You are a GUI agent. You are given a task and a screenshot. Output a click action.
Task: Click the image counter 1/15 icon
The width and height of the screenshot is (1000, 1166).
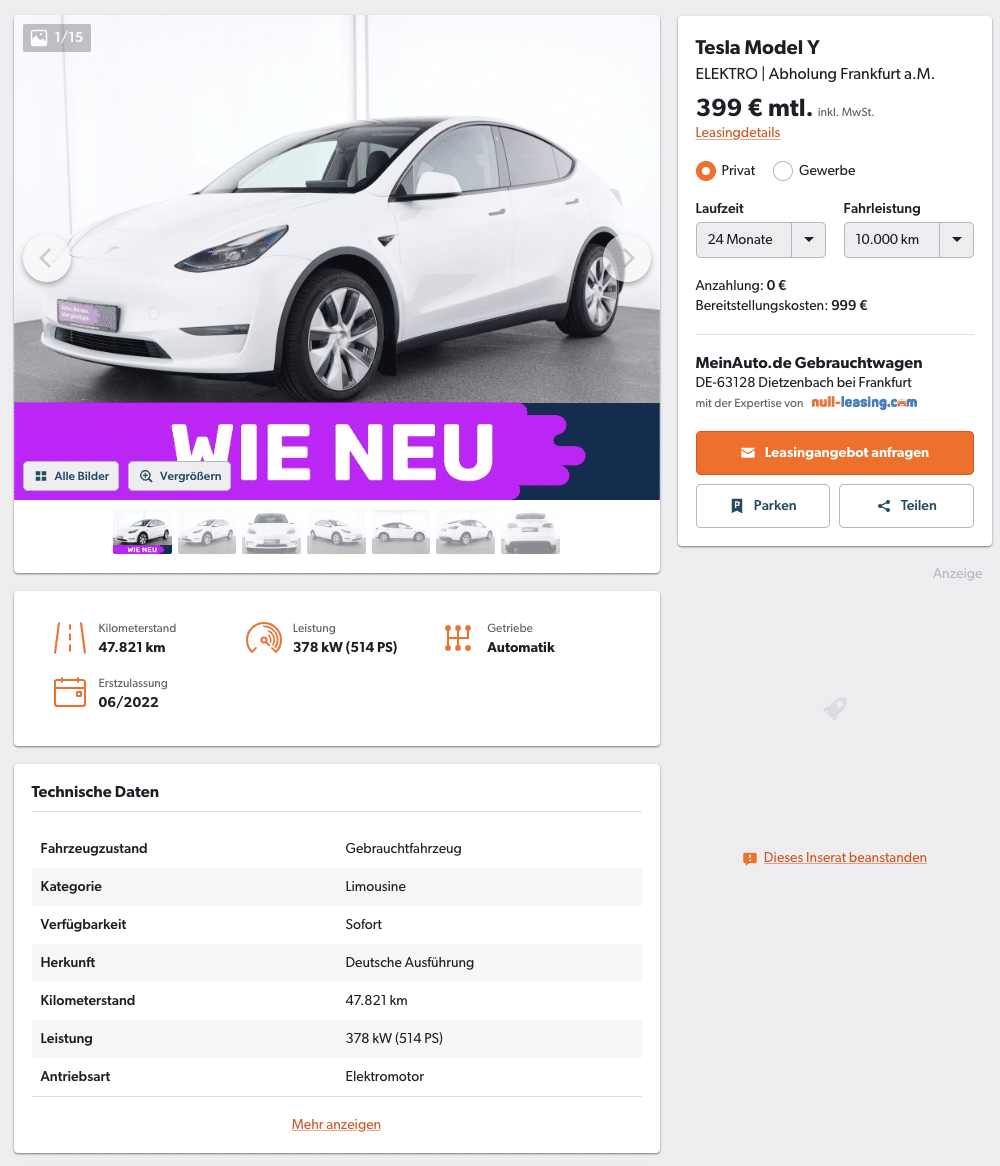[x=39, y=37]
